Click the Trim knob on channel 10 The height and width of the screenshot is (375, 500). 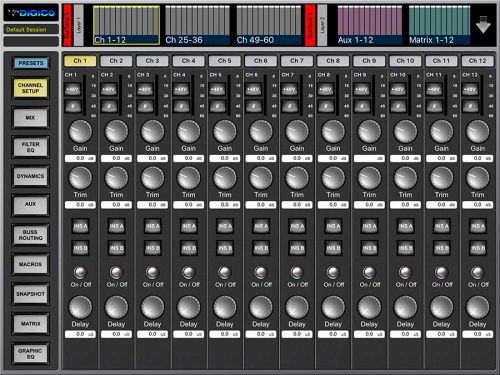(x=405, y=178)
